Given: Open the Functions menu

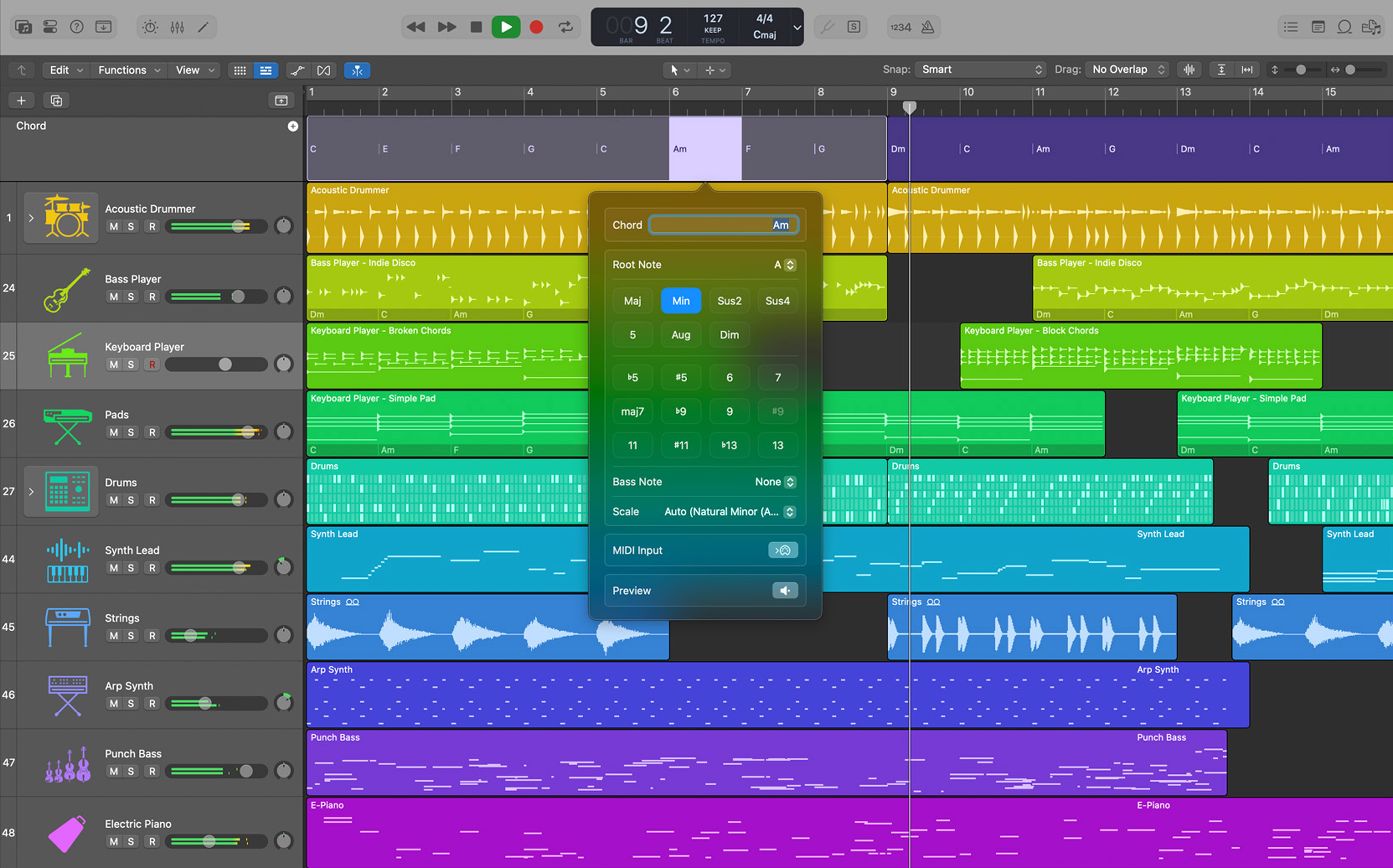Looking at the screenshot, I should [x=130, y=70].
